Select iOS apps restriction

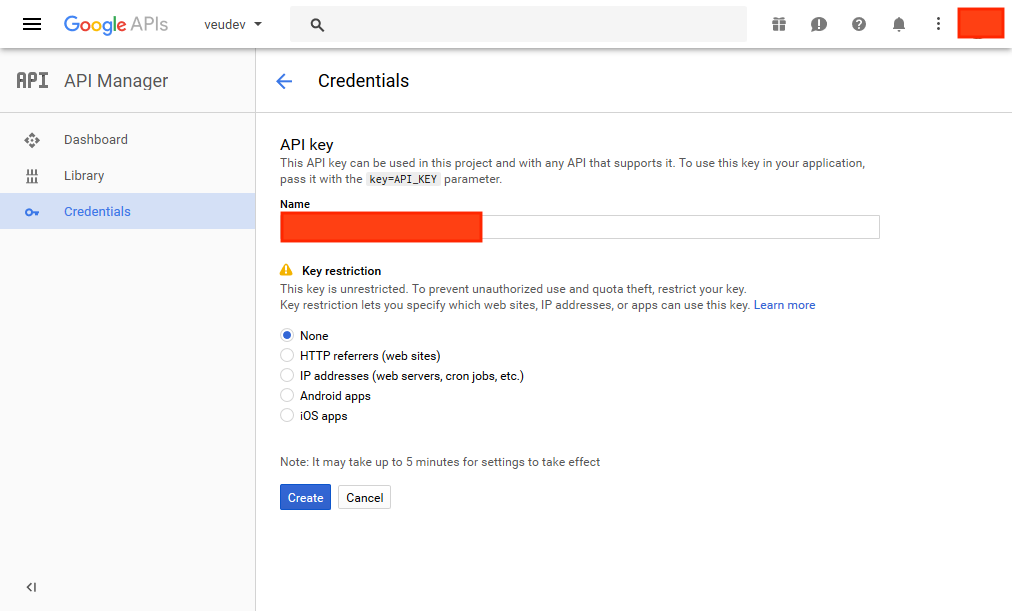pyautogui.click(x=287, y=416)
